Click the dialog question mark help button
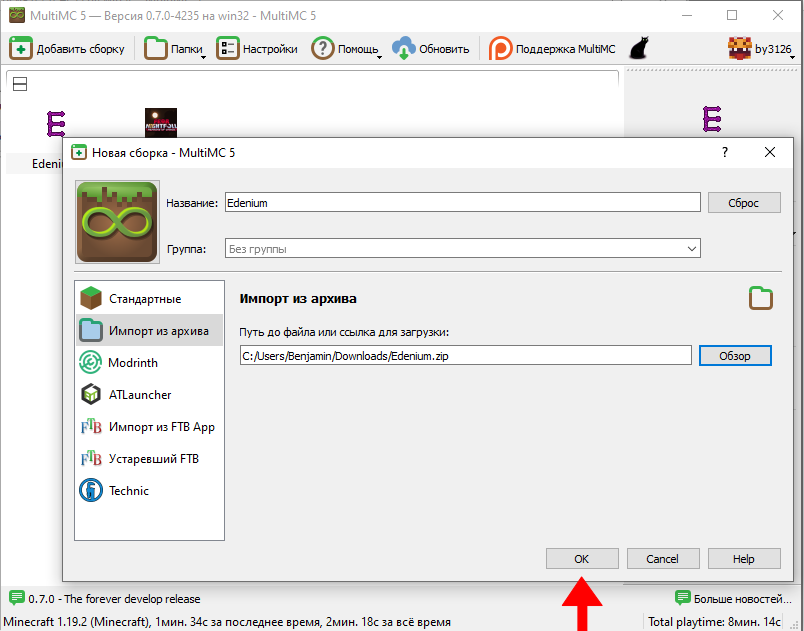The width and height of the screenshot is (804, 631). click(x=725, y=152)
